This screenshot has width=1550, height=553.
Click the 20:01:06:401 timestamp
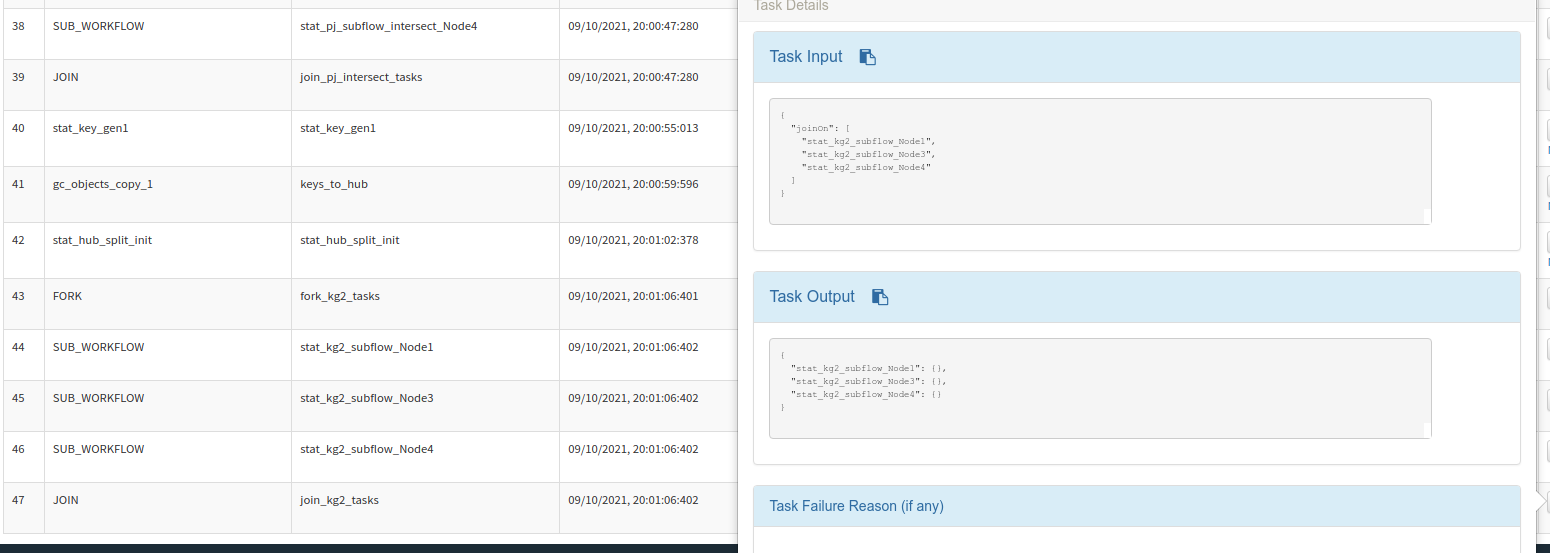[633, 296]
